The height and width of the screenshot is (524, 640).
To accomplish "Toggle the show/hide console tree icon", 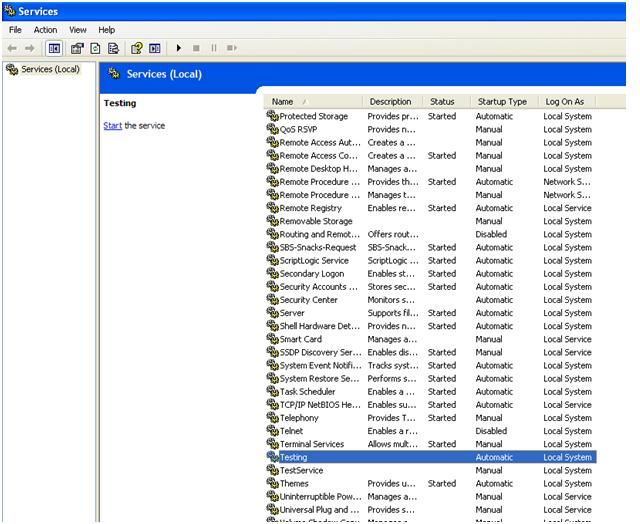I will coord(54,48).
